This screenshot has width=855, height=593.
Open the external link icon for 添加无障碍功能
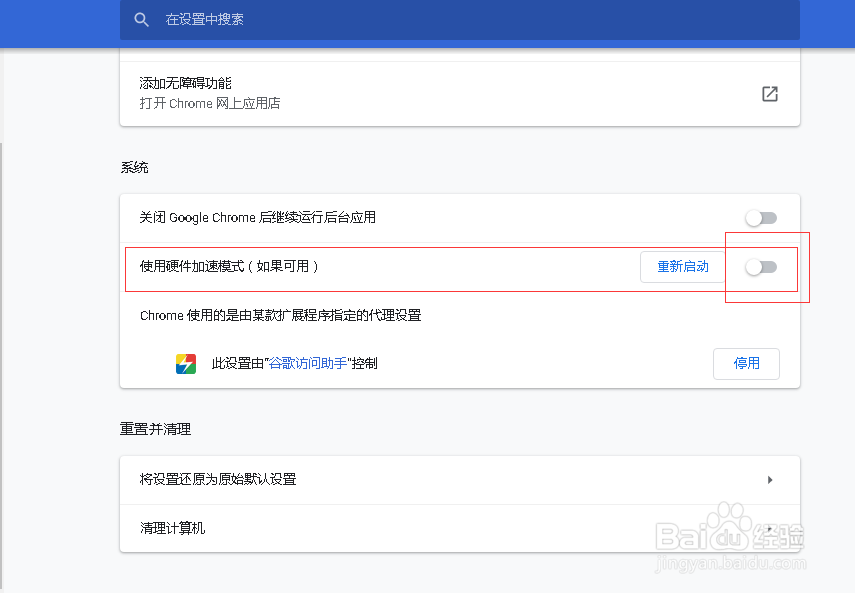[x=769, y=94]
